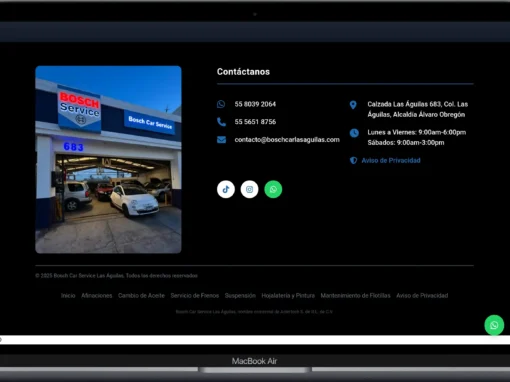Open the Instagram social icon

point(249,189)
